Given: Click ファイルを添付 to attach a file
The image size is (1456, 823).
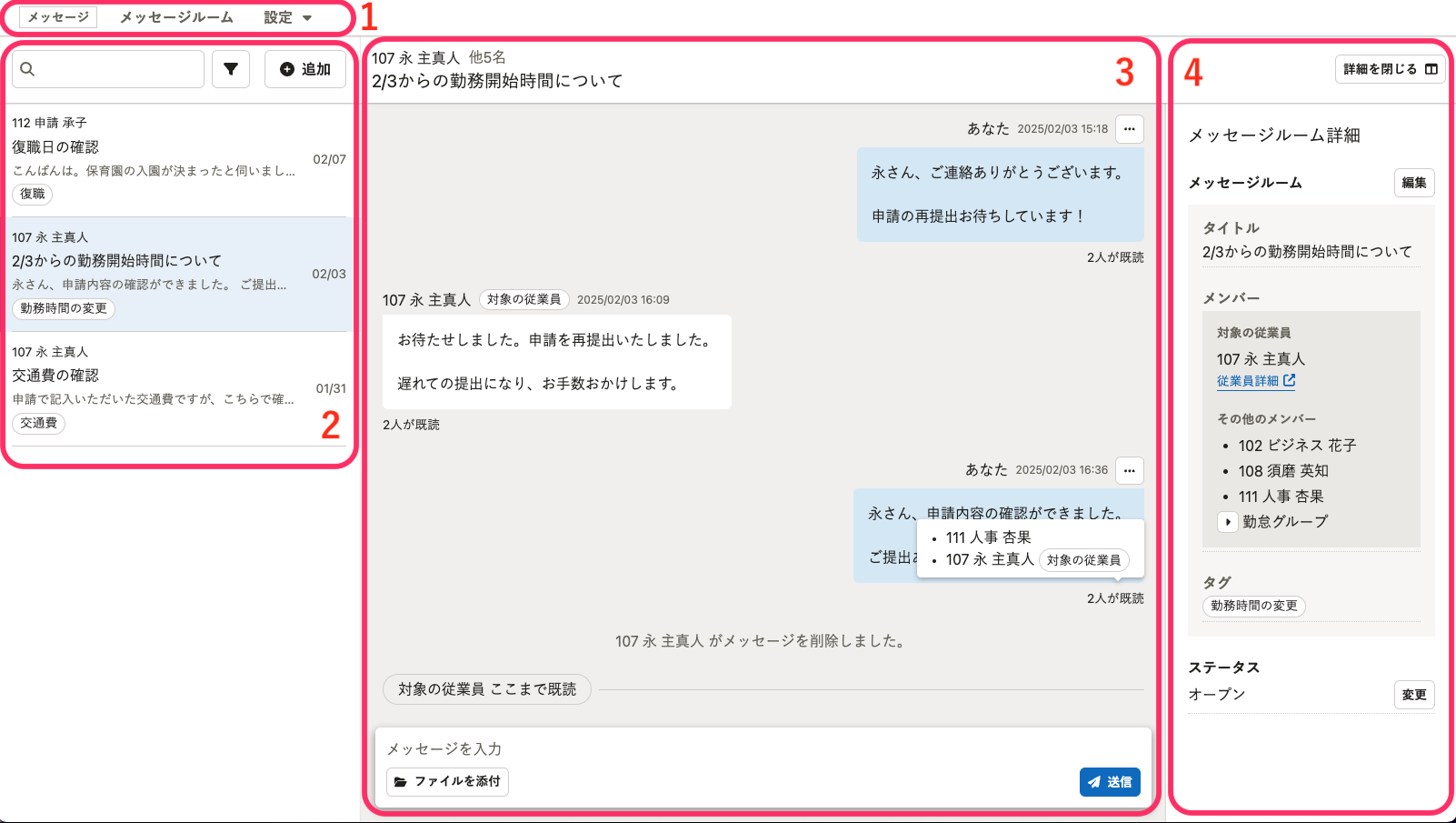Looking at the screenshot, I should click(447, 781).
